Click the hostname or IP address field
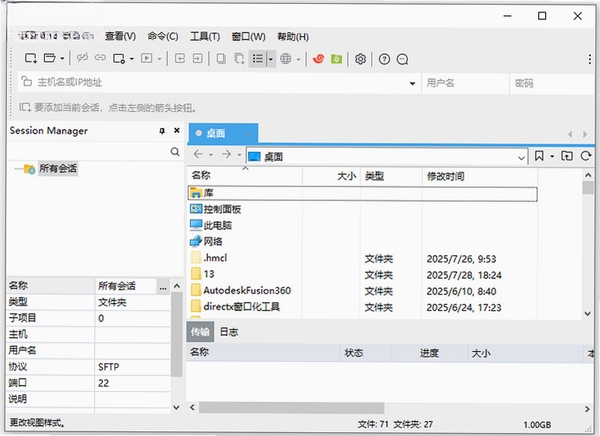600x436 pixels. click(x=218, y=82)
